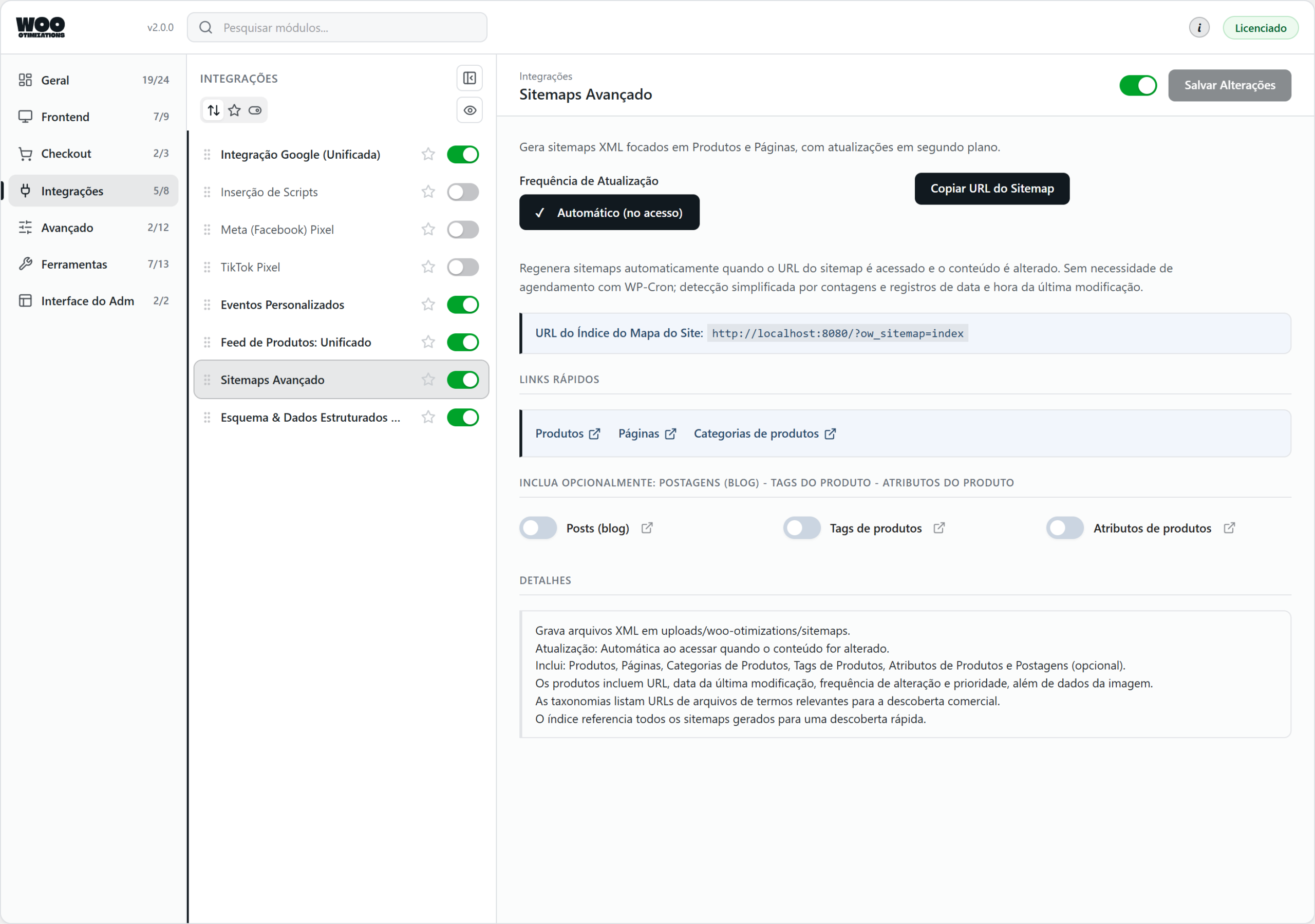Open the Frontend section in sidebar
Image resolution: width=1315 pixels, height=924 pixels.
[93, 117]
